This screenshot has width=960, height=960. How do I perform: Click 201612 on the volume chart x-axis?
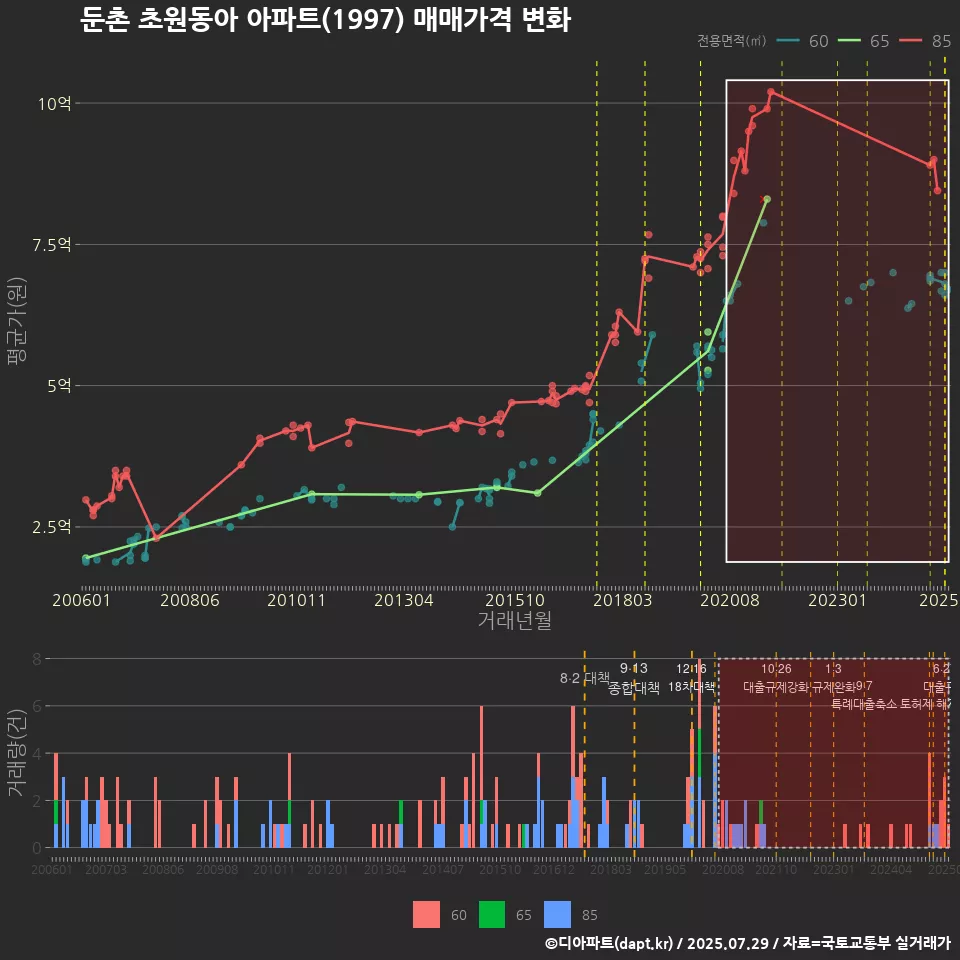[553, 869]
